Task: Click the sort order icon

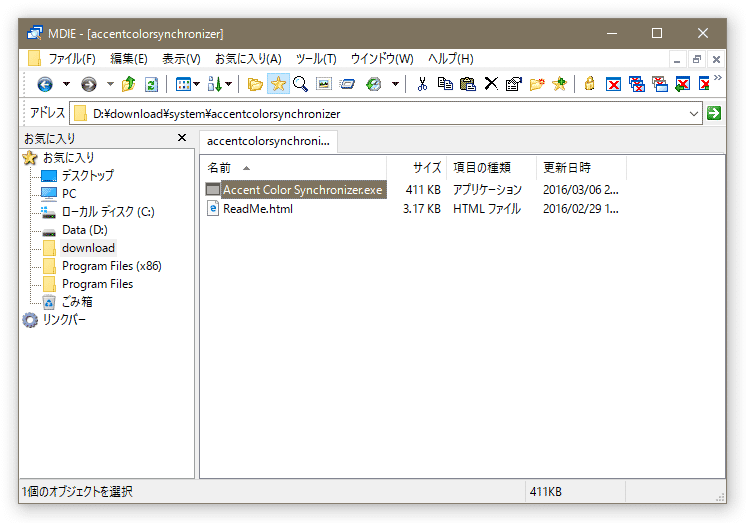Action: coord(215,84)
